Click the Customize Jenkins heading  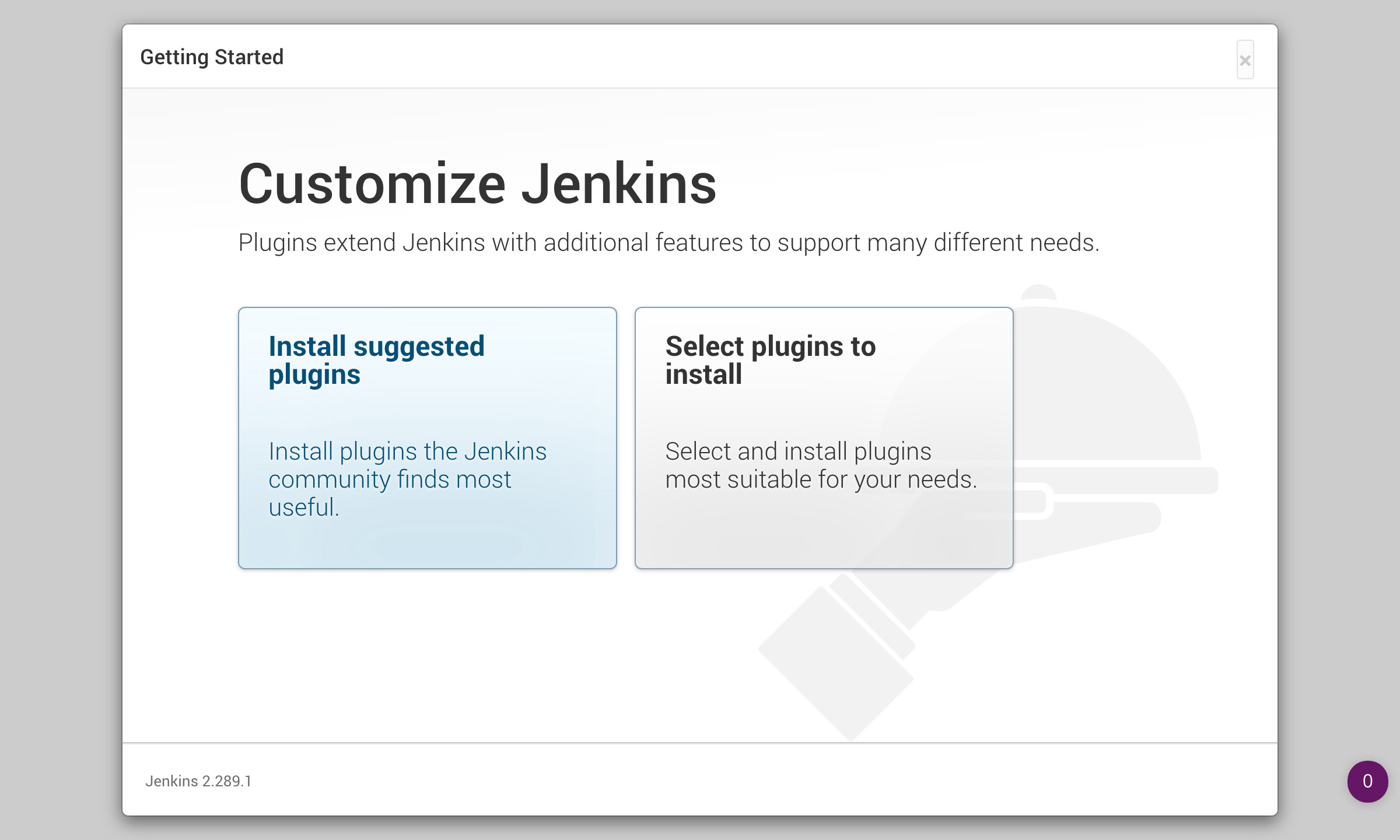(477, 184)
